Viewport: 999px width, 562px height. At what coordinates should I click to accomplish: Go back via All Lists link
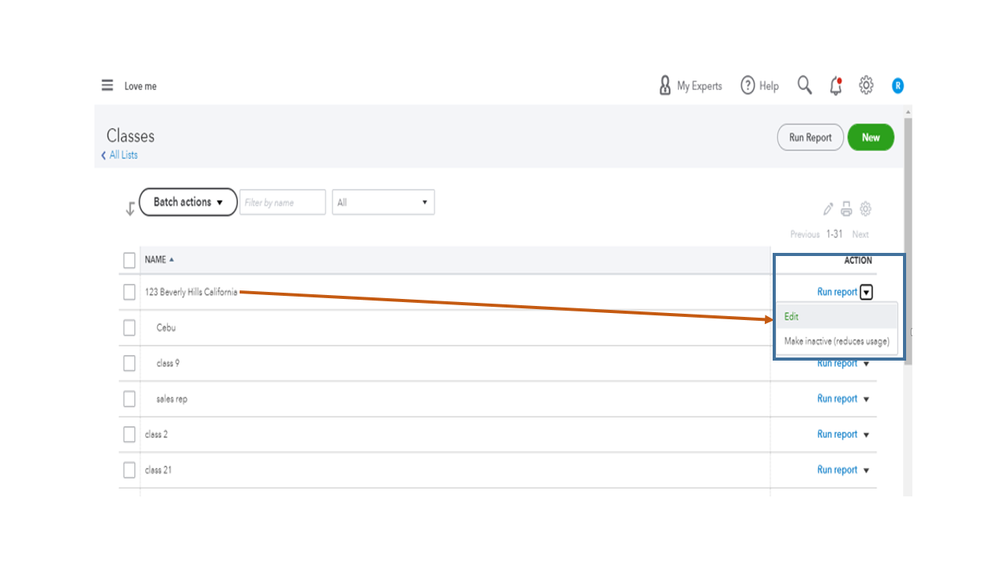click(123, 155)
